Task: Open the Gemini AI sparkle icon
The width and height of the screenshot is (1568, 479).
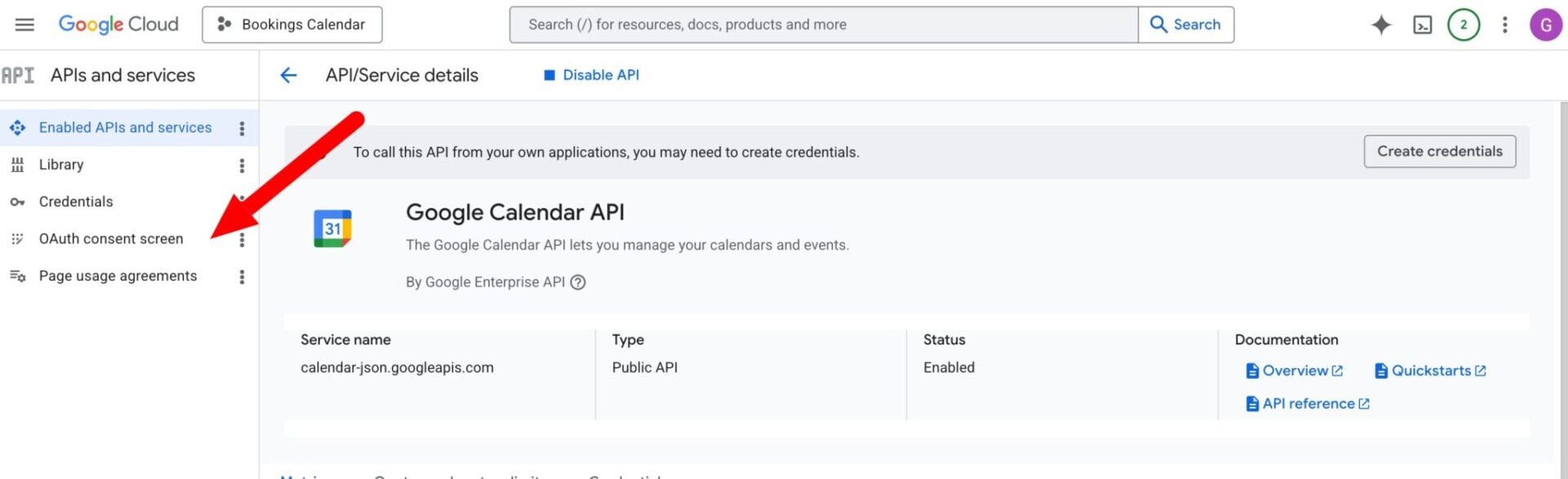Action: 1381,24
